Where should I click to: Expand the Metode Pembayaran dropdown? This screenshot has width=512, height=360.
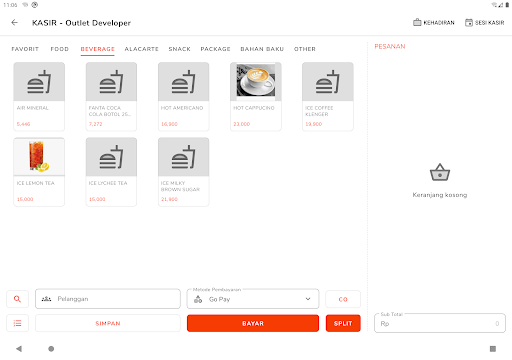(x=253, y=299)
